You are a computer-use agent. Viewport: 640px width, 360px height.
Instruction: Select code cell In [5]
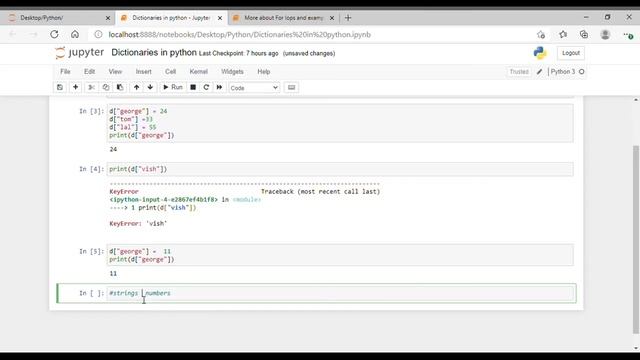tap(340, 255)
